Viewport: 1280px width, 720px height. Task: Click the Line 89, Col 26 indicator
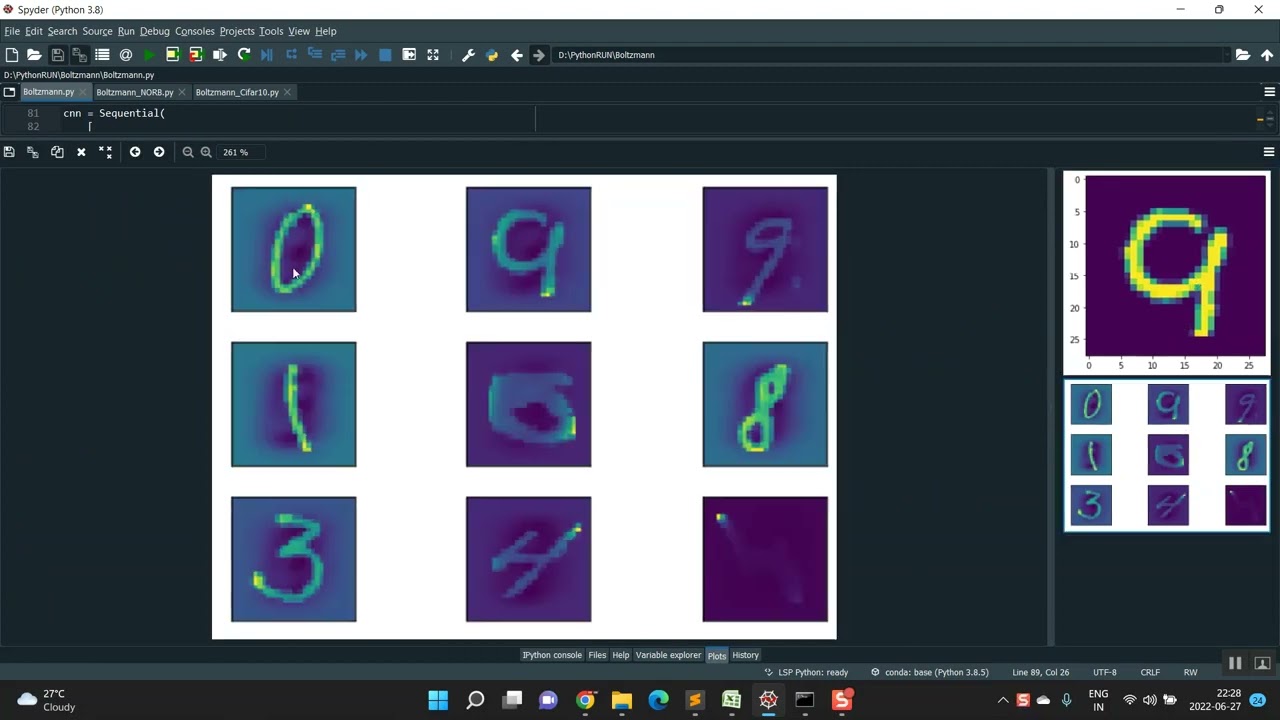click(x=1040, y=672)
